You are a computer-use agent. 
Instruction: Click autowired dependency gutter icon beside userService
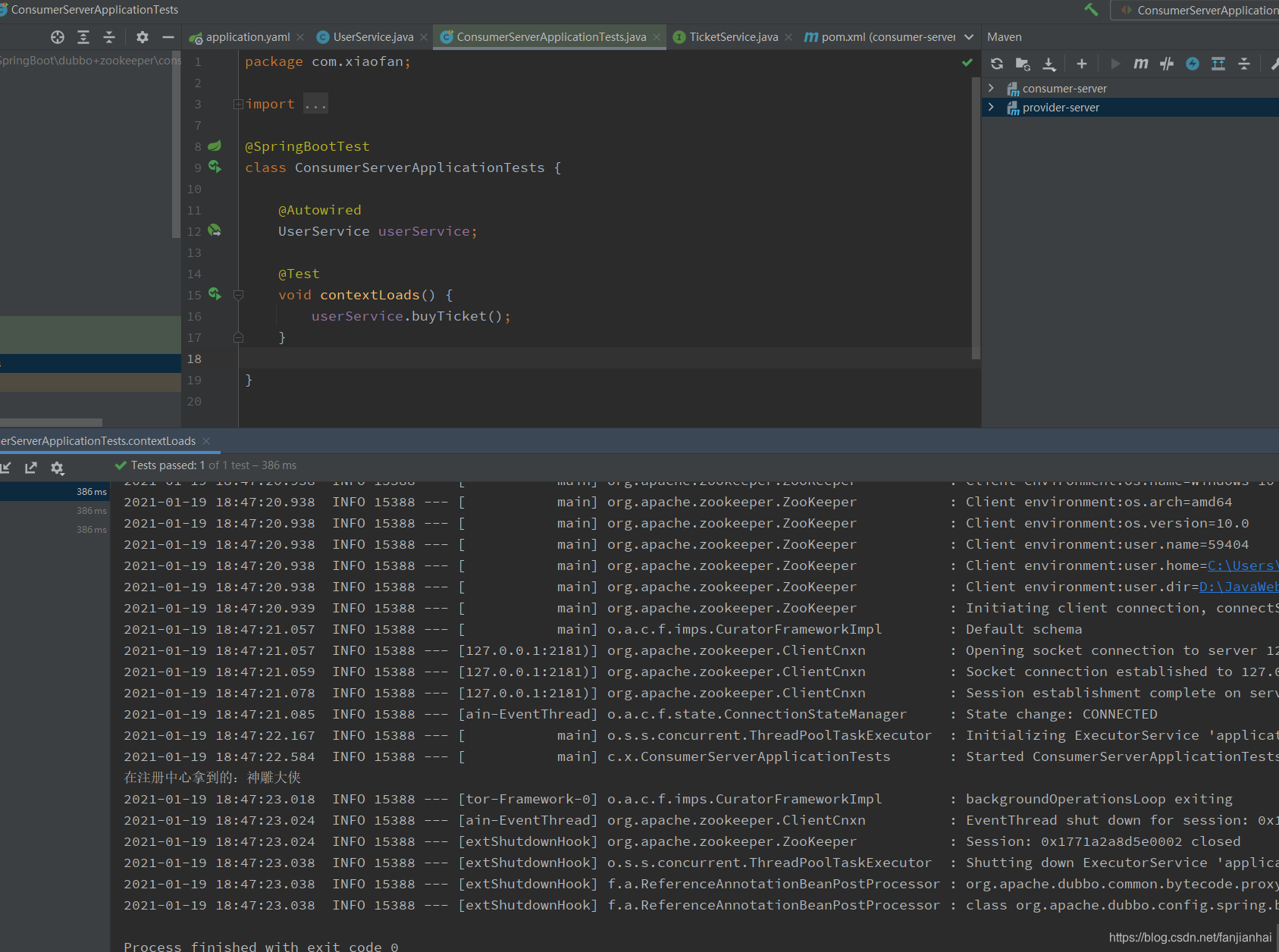click(215, 230)
